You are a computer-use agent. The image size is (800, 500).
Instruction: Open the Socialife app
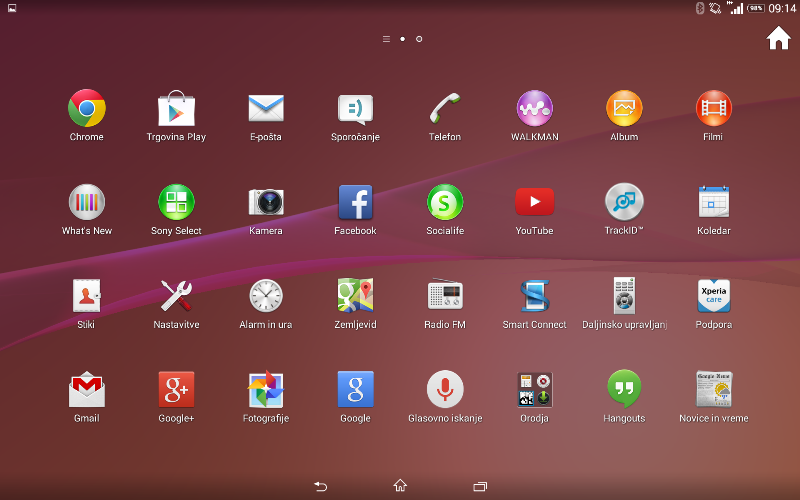(445, 202)
